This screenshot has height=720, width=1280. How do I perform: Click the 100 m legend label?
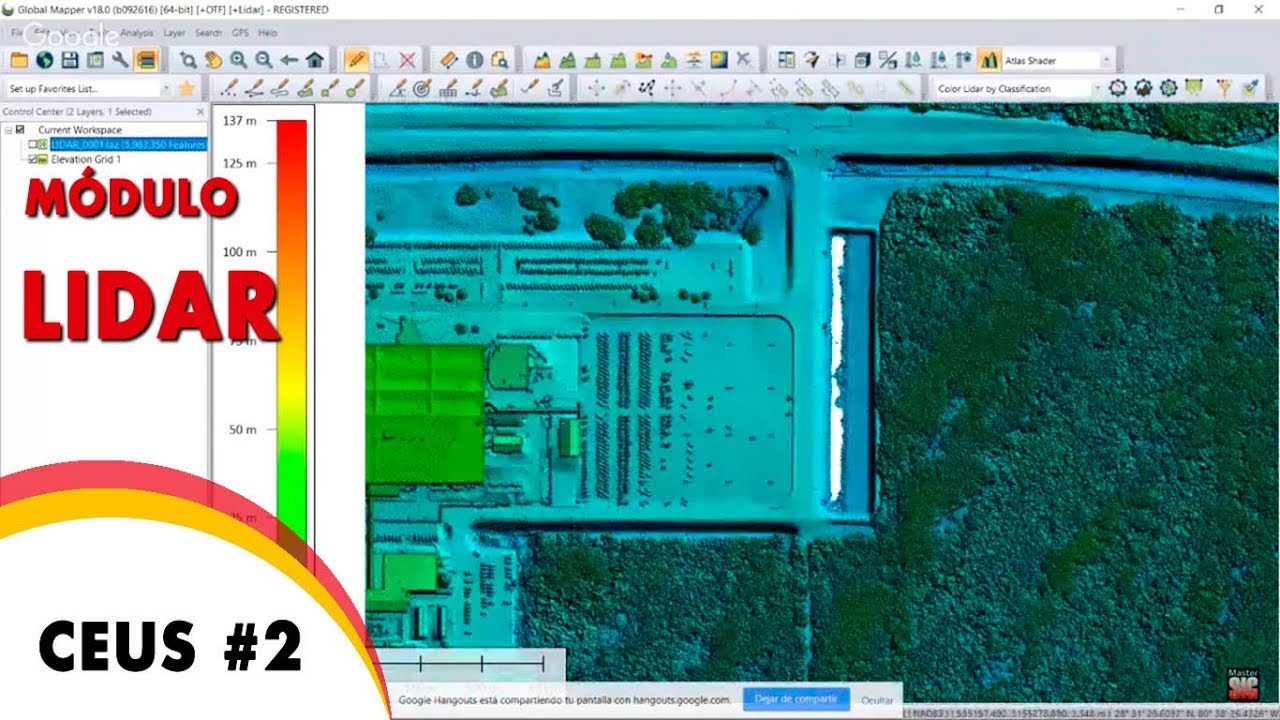point(240,252)
